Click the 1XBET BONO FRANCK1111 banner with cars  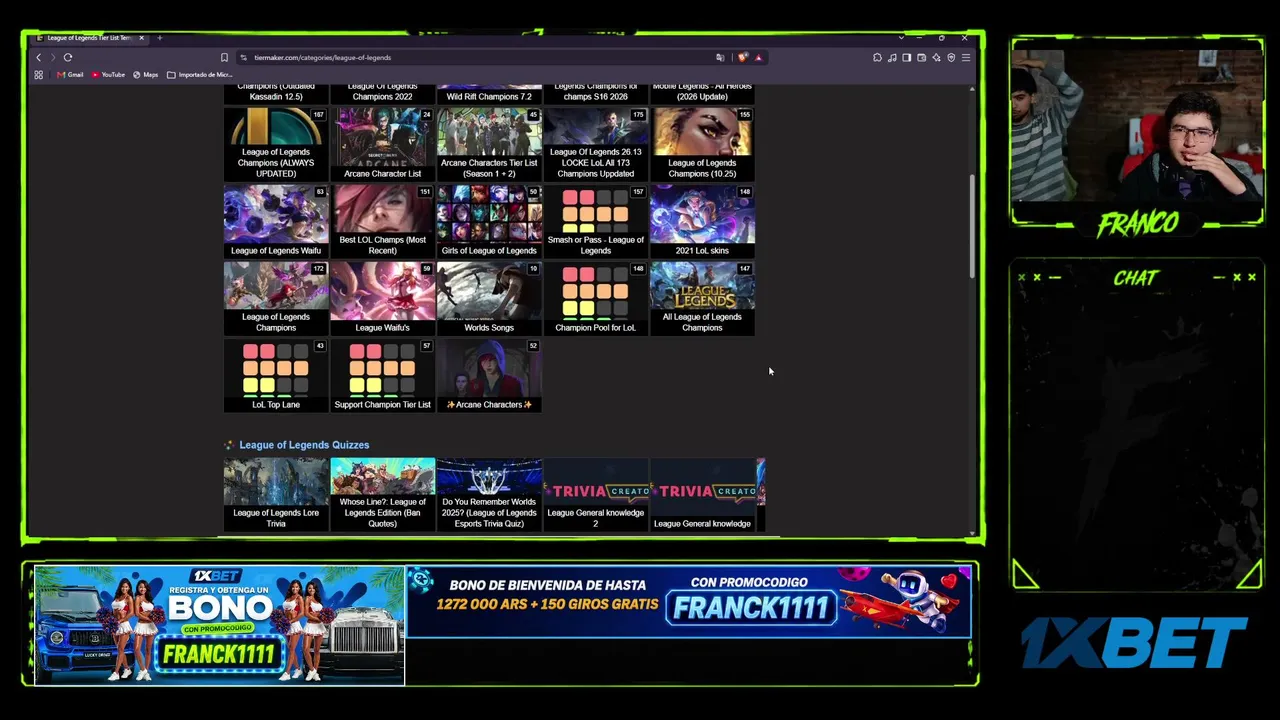tap(219, 626)
